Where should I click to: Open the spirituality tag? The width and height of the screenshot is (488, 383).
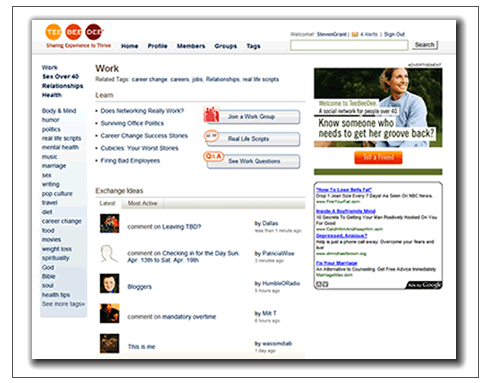tap(56, 258)
